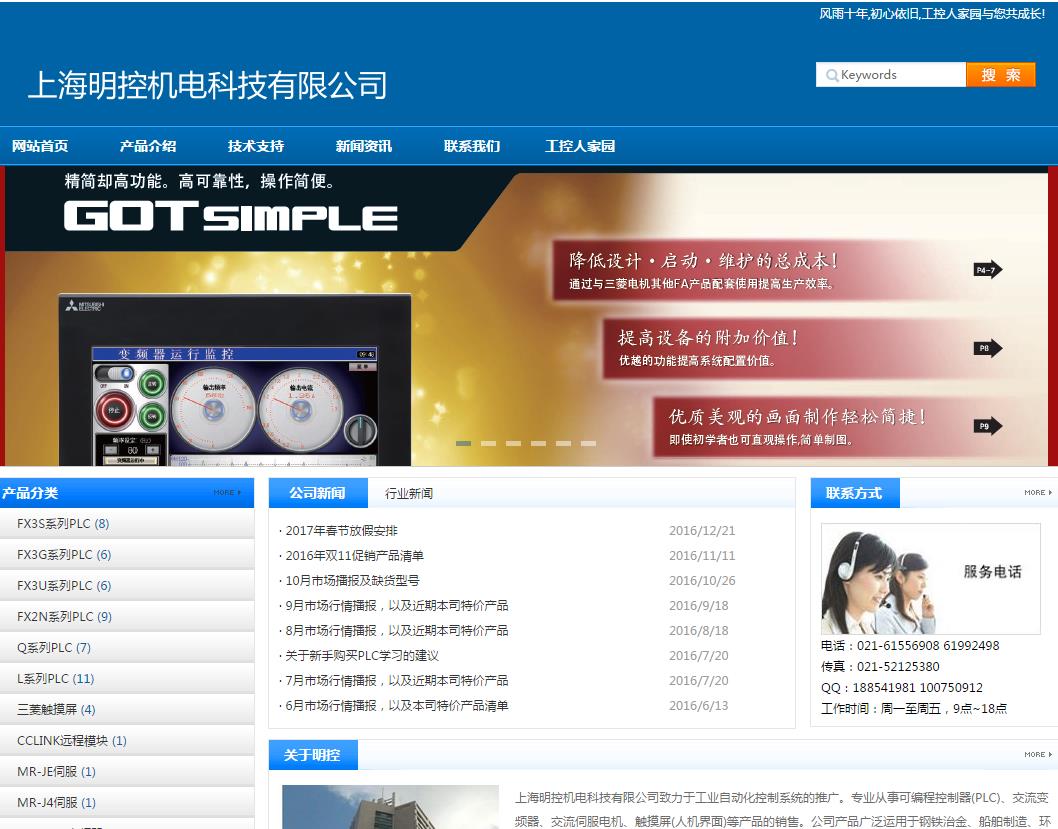The height and width of the screenshot is (829, 1058).
Task: Click the P4-7 arrow icon on banner
Action: coord(988,270)
